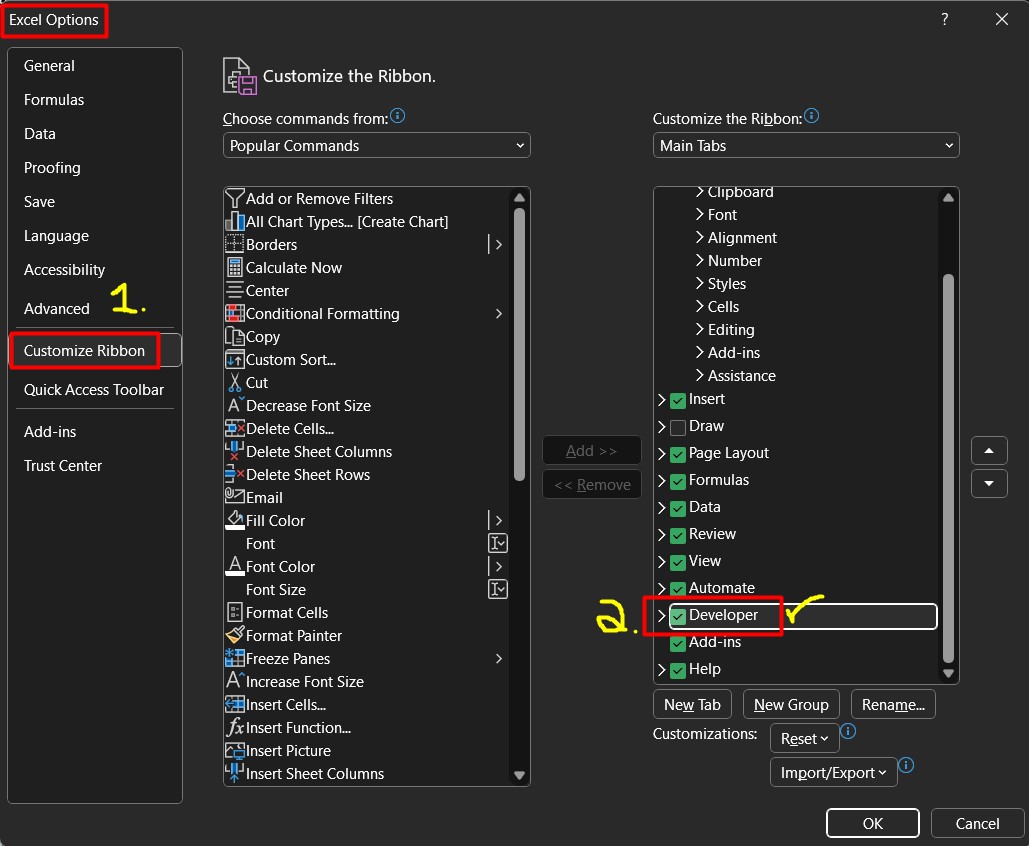
Task: Click the question mark help button
Action: coord(944,19)
